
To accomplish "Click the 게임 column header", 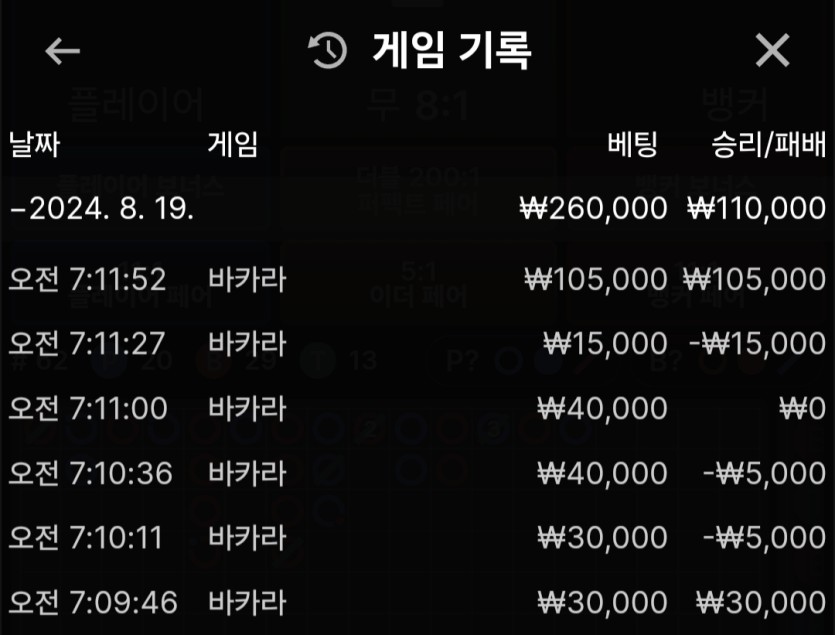I will (233, 144).
